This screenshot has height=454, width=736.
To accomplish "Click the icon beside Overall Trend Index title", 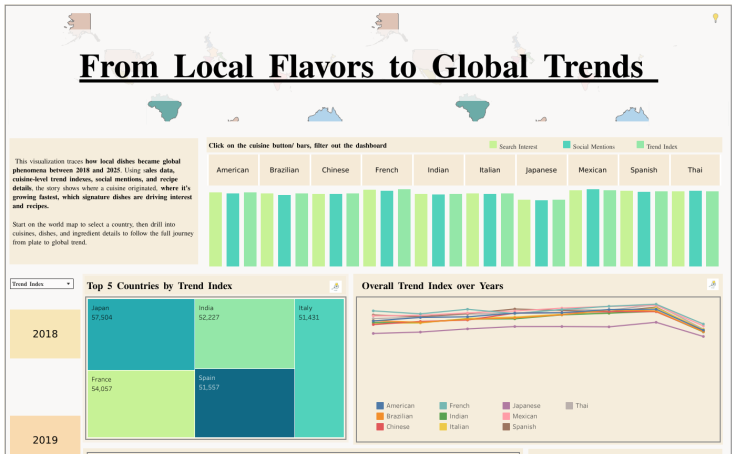I will tap(713, 284).
